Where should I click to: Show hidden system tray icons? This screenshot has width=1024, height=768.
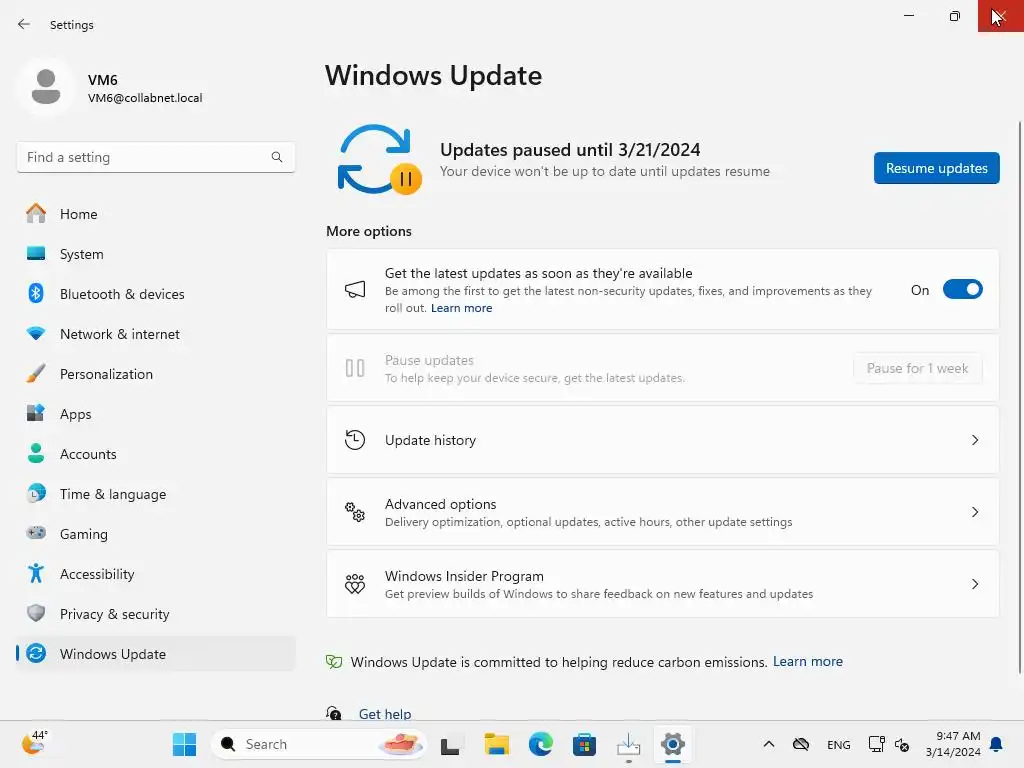pyautogui.click(x=769, y=744)
